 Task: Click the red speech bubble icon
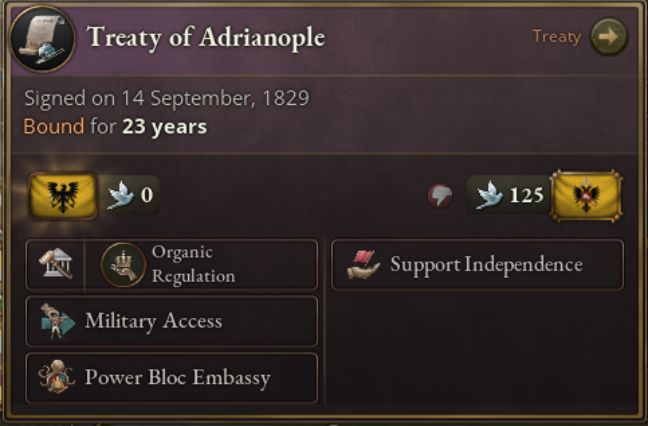pyautogui.click(x=440, y=195)
